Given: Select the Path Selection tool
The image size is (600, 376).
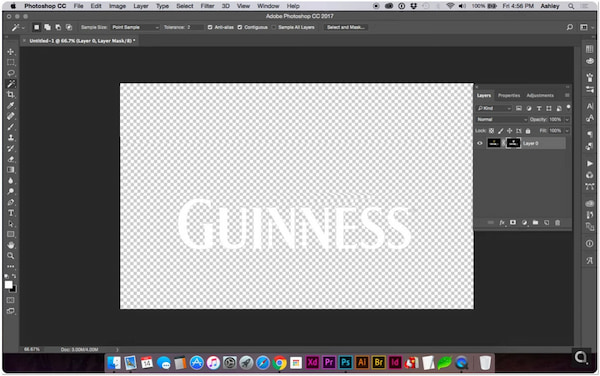Looking at the screenshot, I should pos(11,224).
